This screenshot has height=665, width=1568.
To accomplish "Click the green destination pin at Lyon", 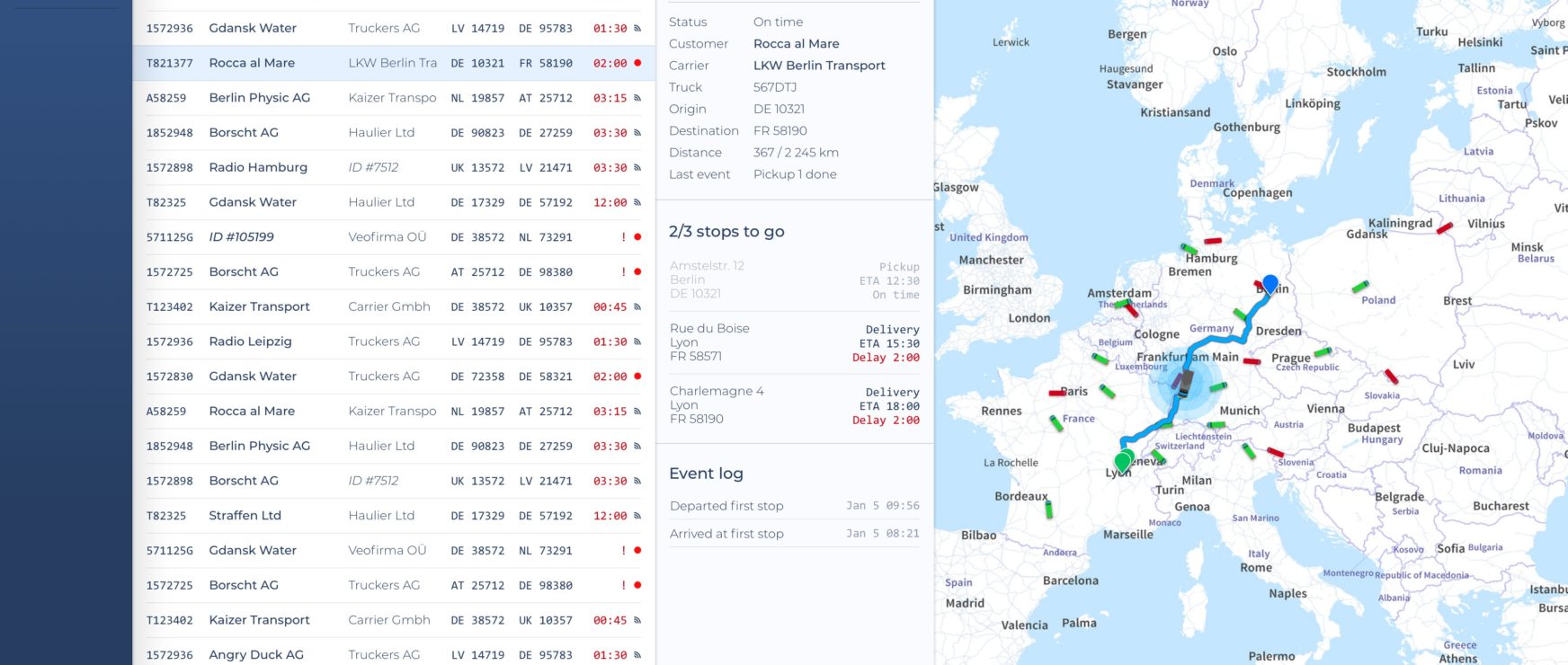I will pyautogui.click(x=1123, y=462).
